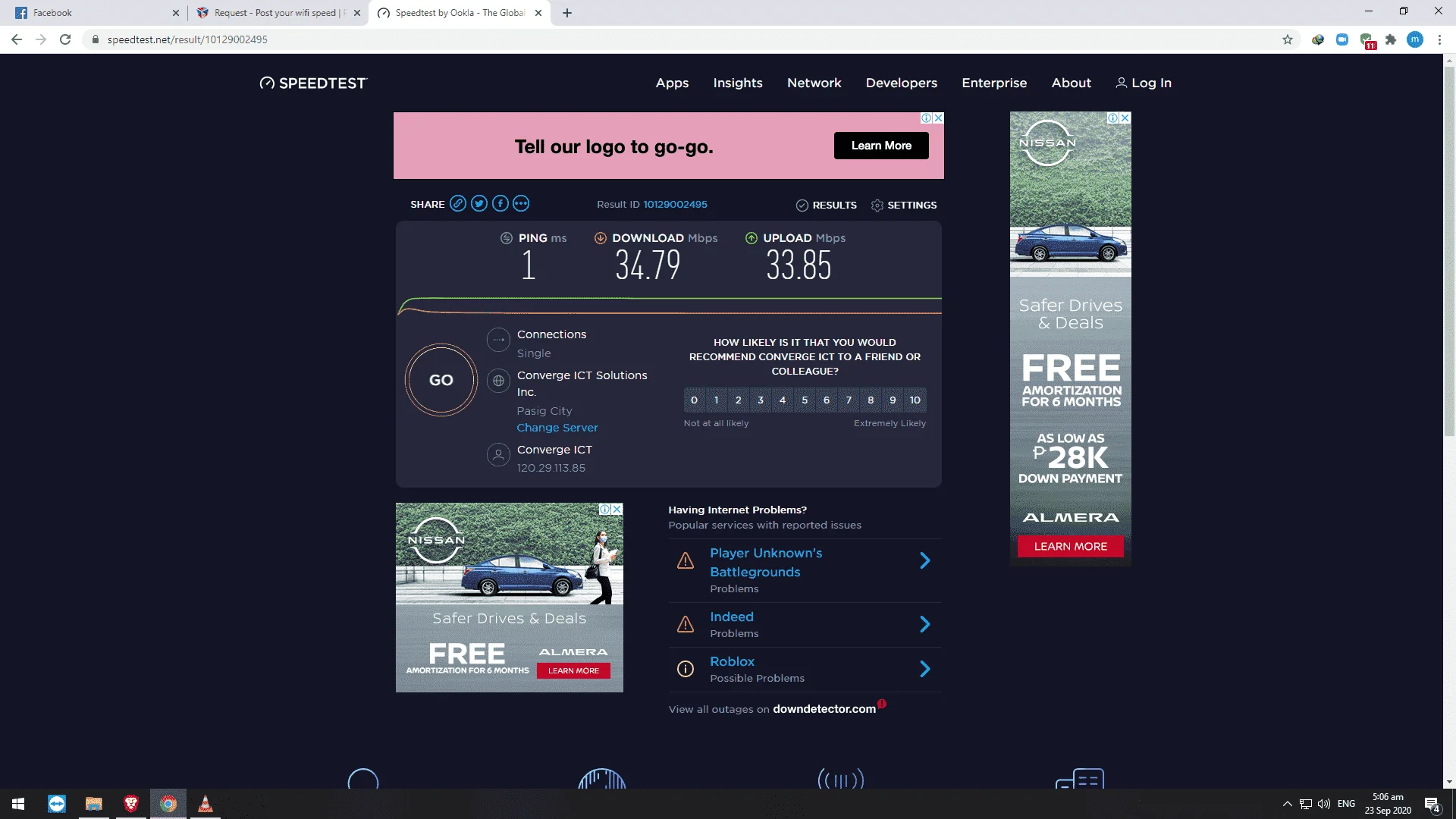Rate recommendation as 6

[827, 400]
